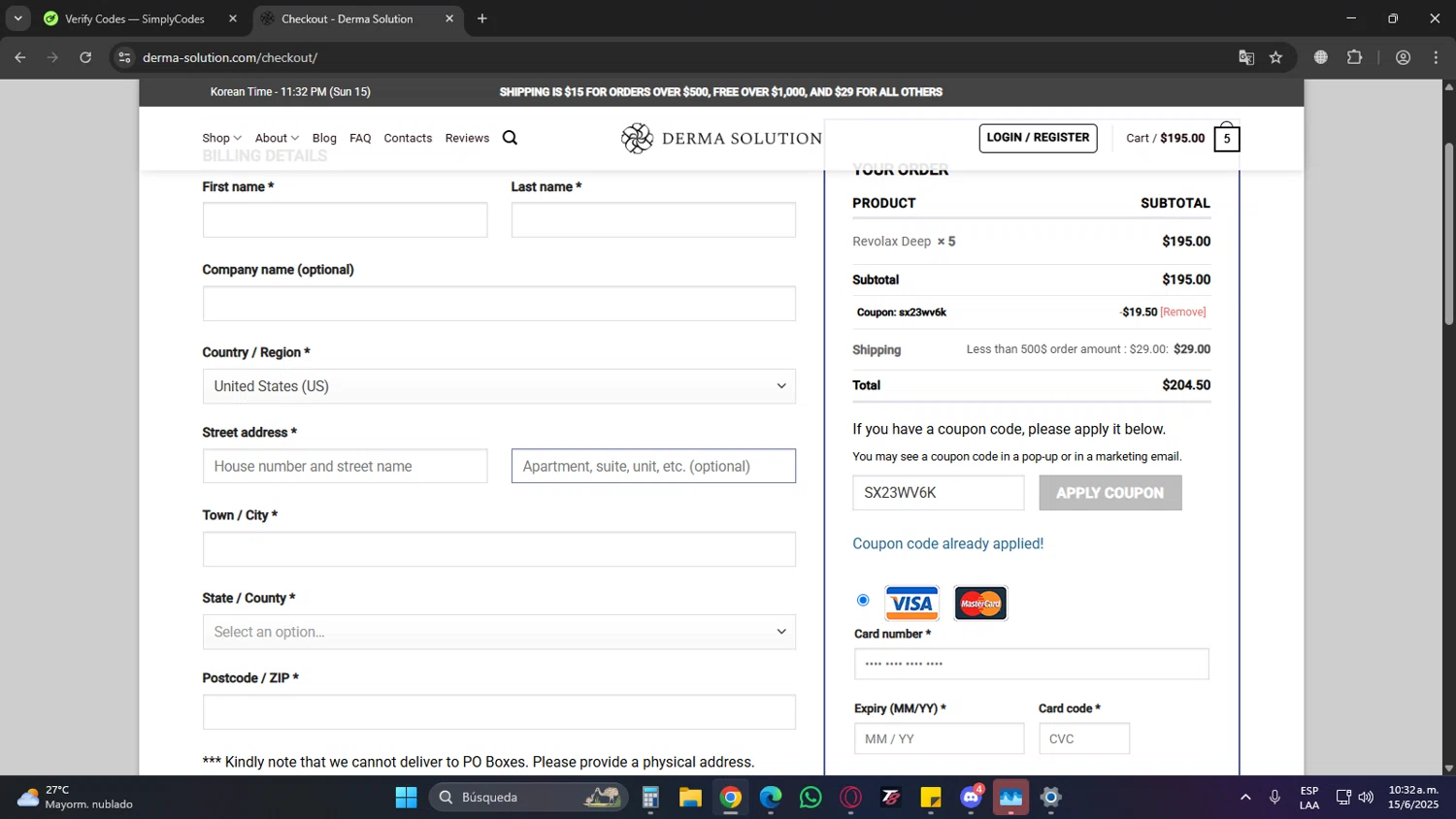1456x819 pixels.
Task: Open Google Chrome from taskbar
Action: (x=731, y=798)
